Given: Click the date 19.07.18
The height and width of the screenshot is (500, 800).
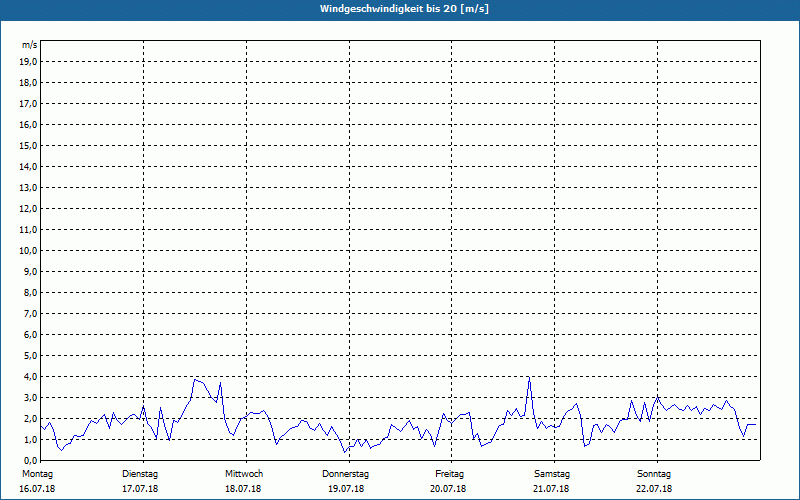Looking at the screenshot, I should point(346,489).
